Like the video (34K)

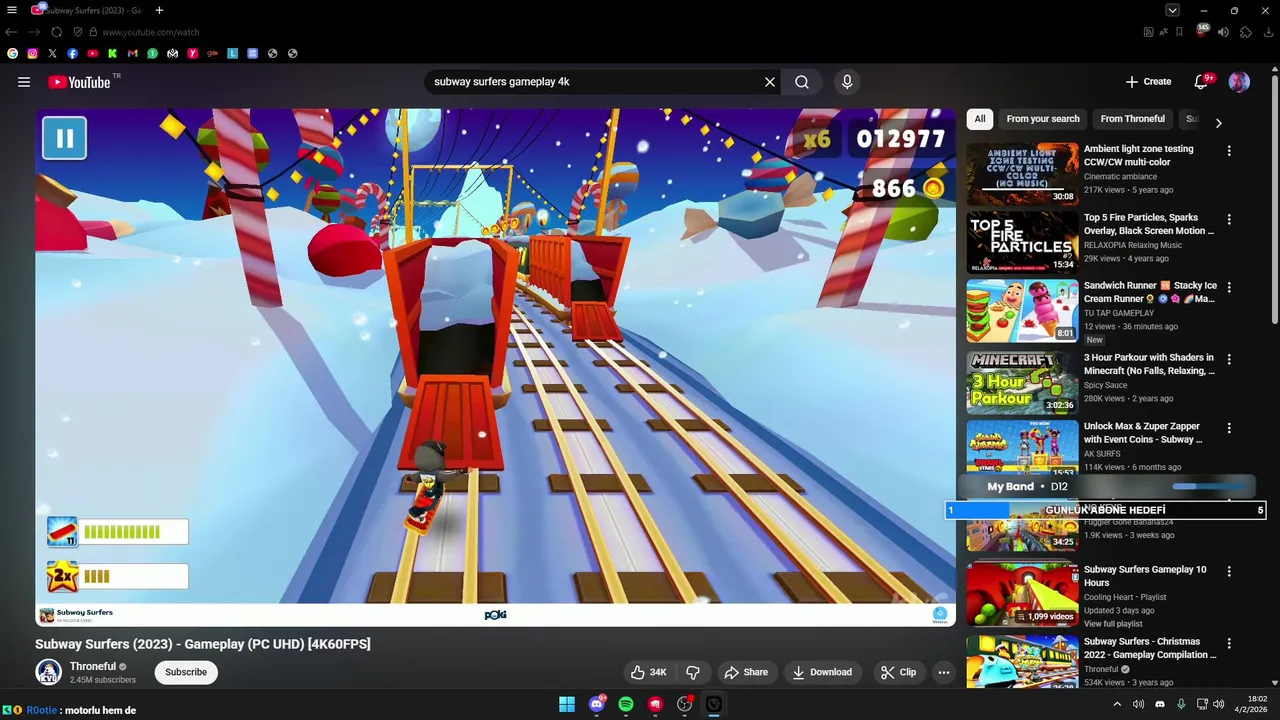648,672
